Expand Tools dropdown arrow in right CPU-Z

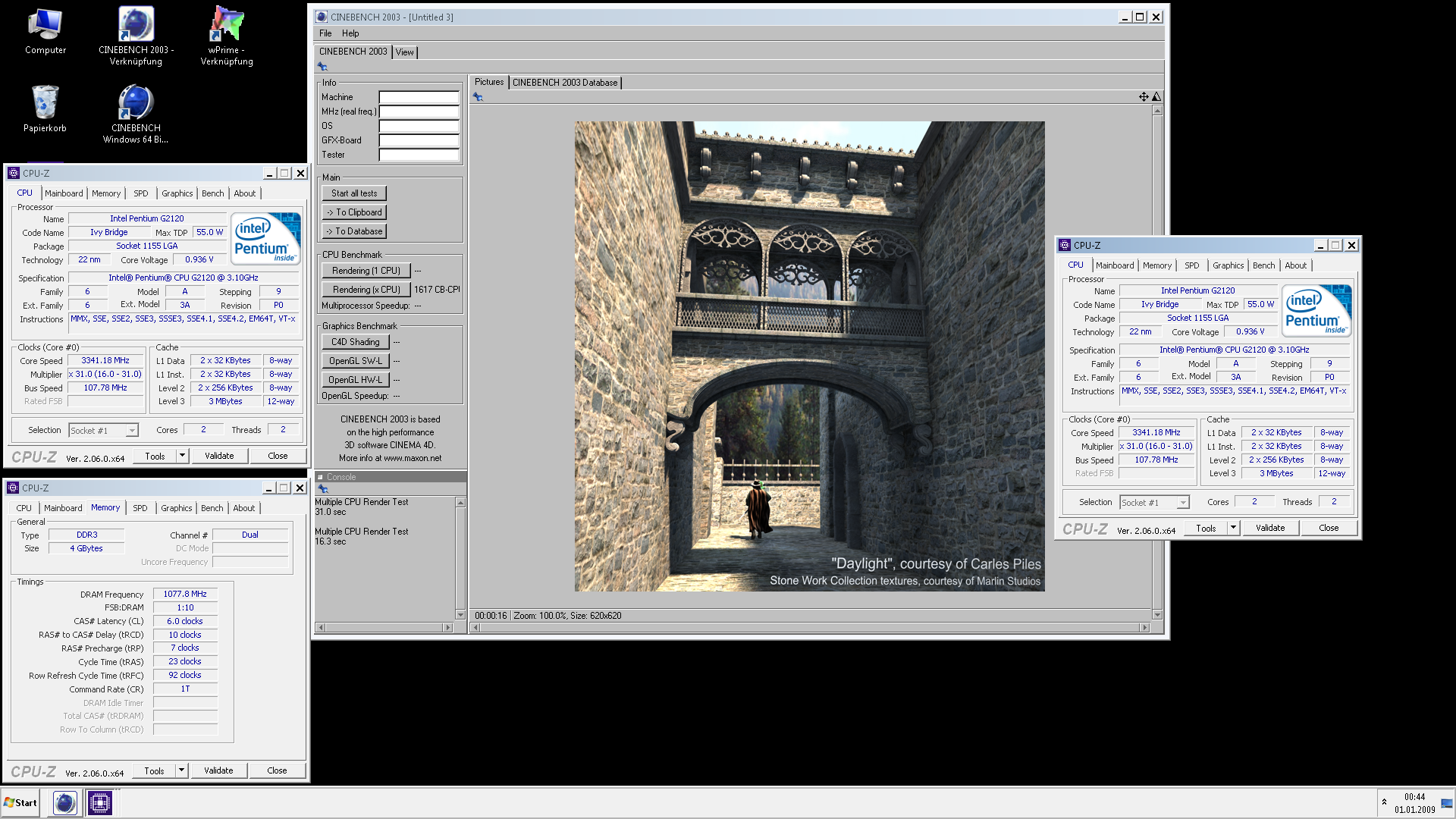point(1233,528)
